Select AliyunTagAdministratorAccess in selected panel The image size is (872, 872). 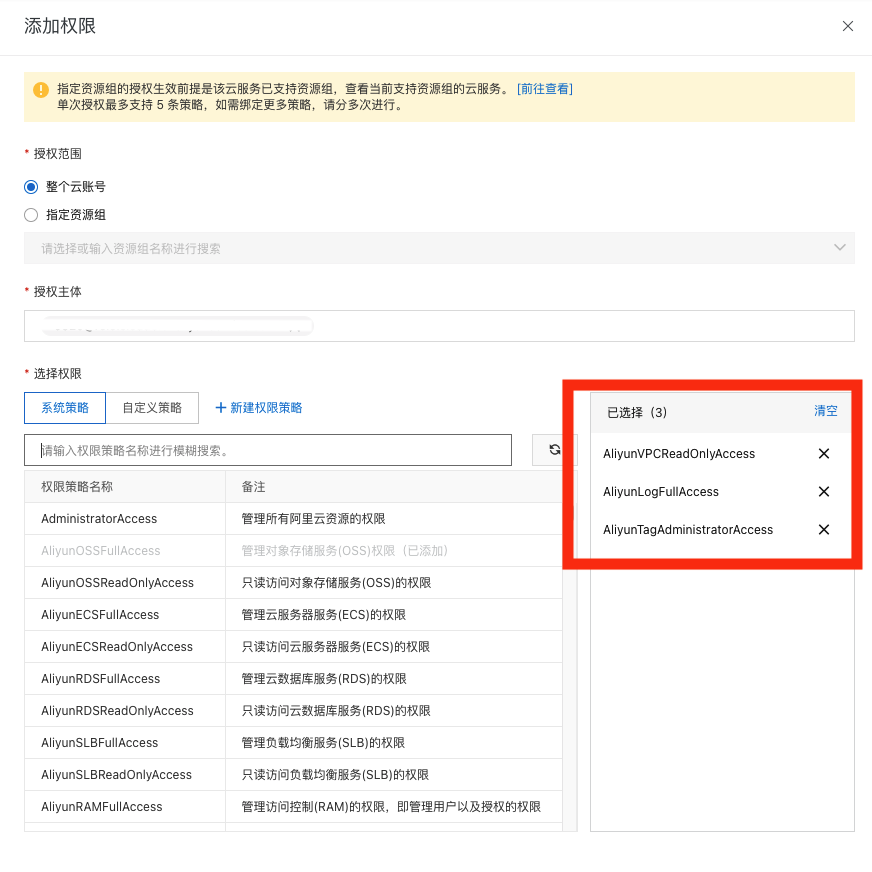pyautogui.click(x=688, y=529)
